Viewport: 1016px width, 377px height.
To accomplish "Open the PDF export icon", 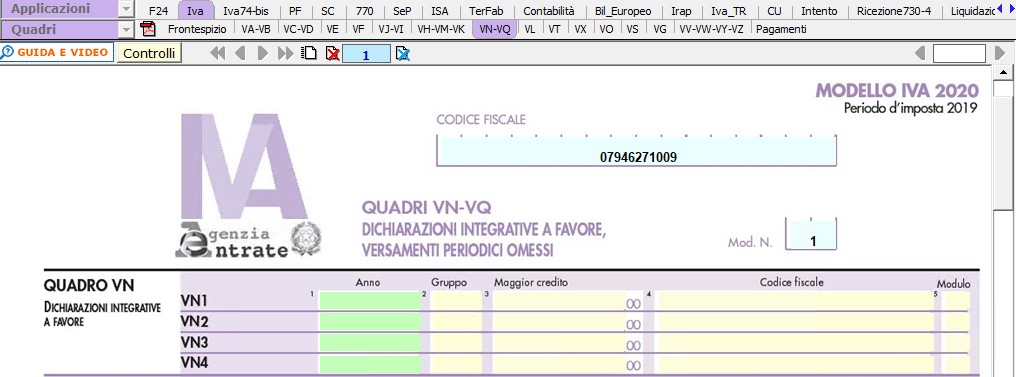I will (x=148, y=29).
